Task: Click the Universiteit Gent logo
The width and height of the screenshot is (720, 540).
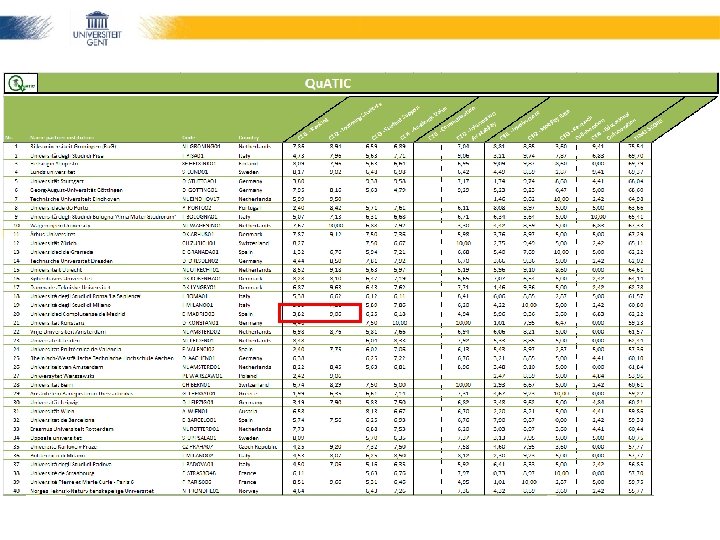Action: 97,28
